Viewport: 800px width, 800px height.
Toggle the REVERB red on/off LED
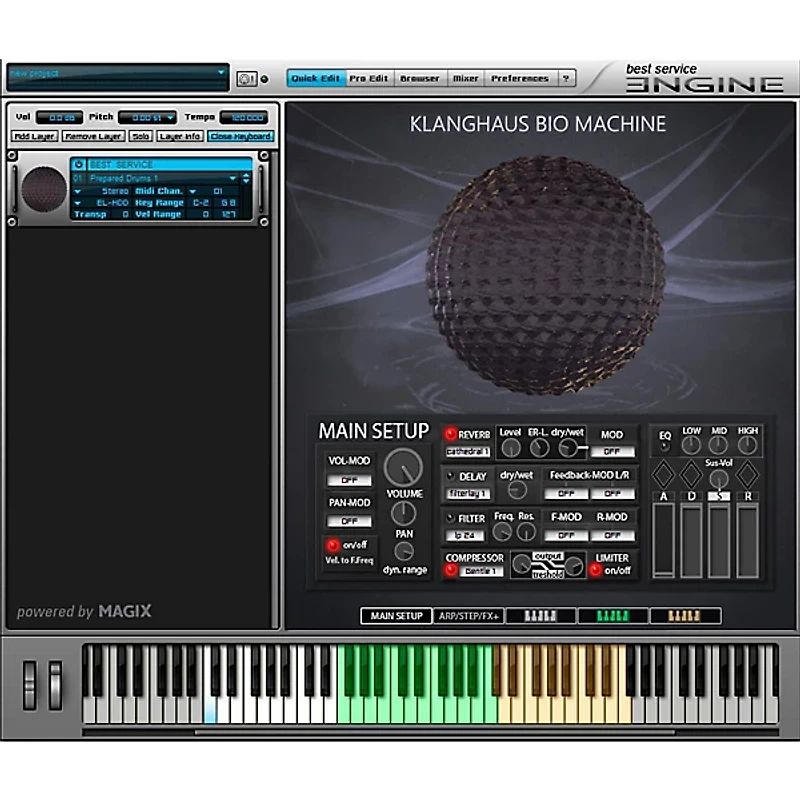[451, 435]
